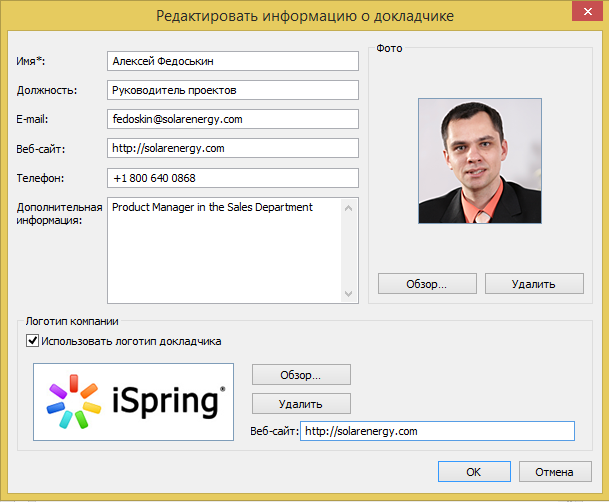Click the Дополнительная информация label

59,214
